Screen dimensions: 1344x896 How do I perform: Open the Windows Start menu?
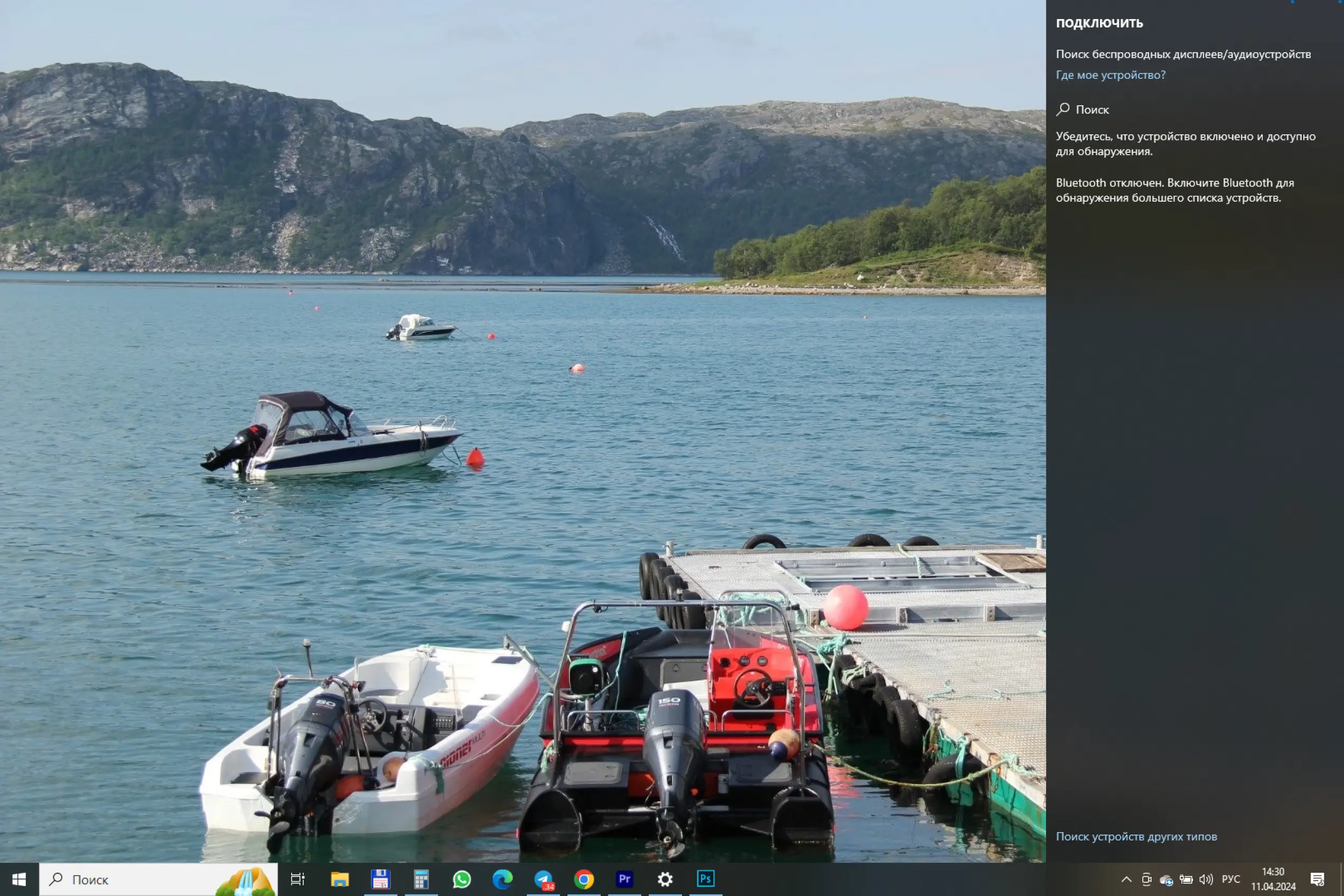pyautogui.click(x=19, y=880)
